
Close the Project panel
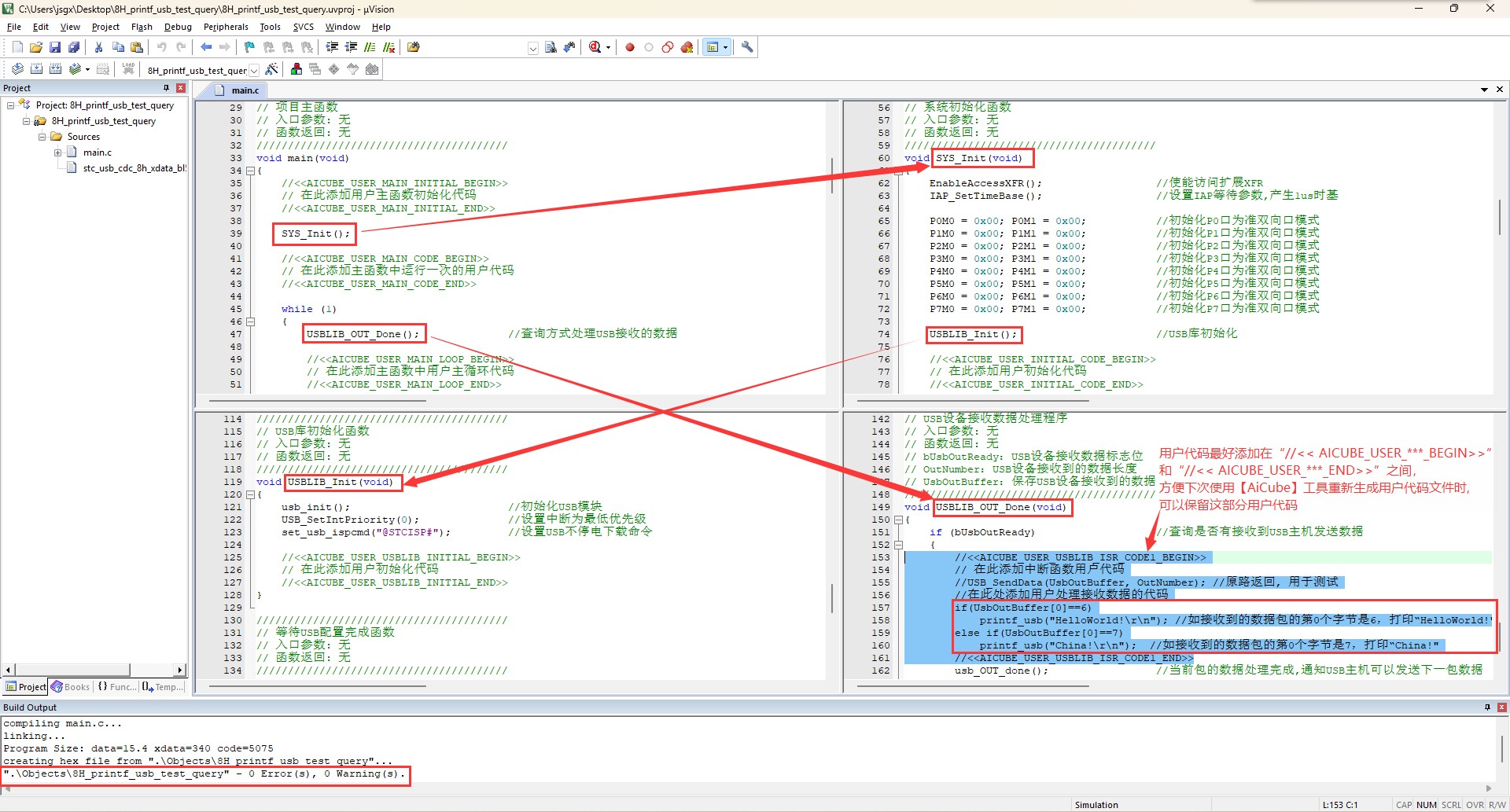181,88
